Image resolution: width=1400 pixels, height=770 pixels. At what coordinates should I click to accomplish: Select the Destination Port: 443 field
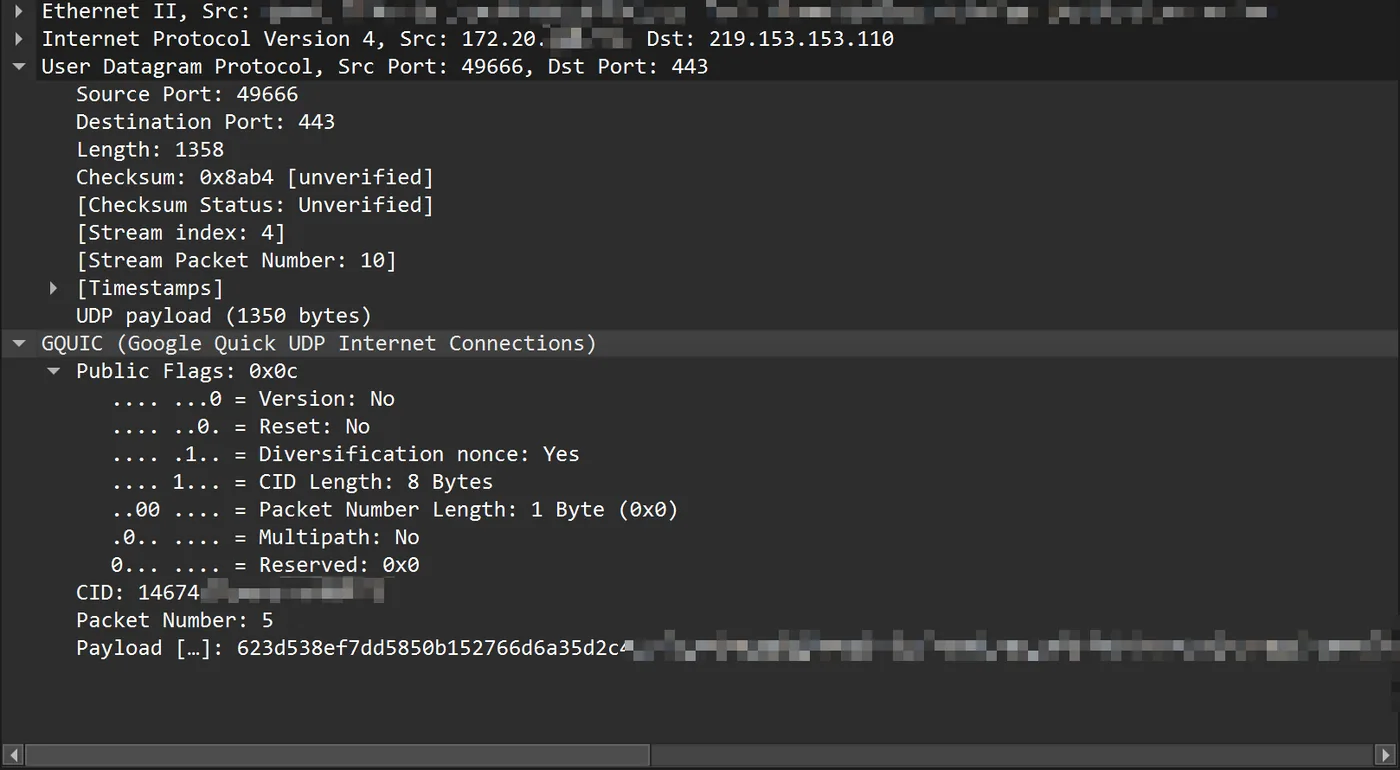[x=205, y=122]
